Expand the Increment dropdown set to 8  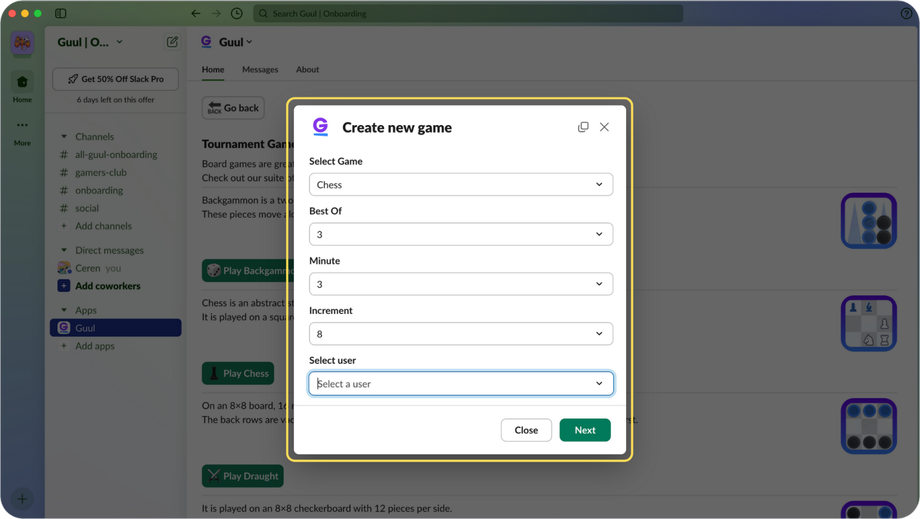tap(460, 334)
